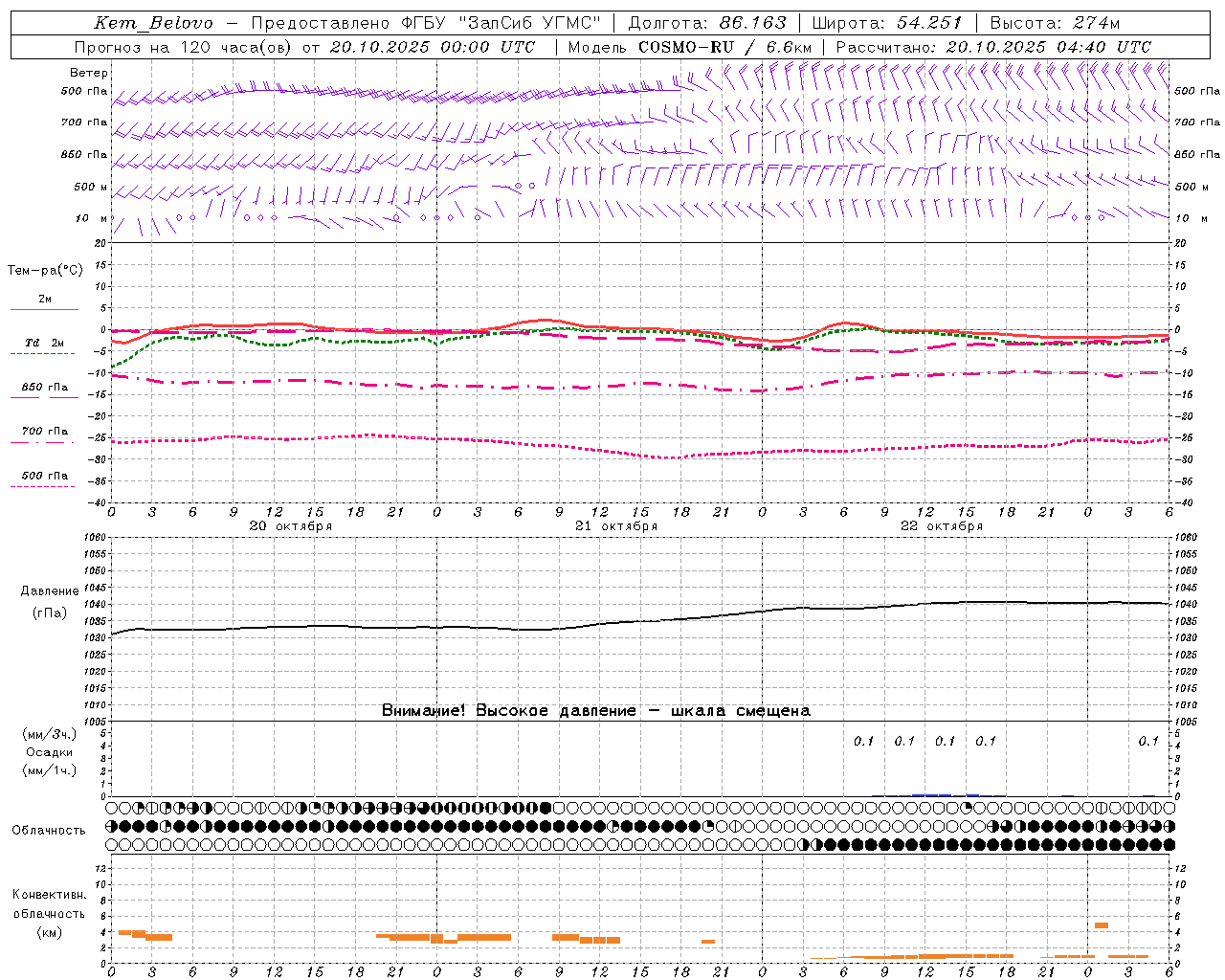Click the 20 октября date label

coord(291,526)
